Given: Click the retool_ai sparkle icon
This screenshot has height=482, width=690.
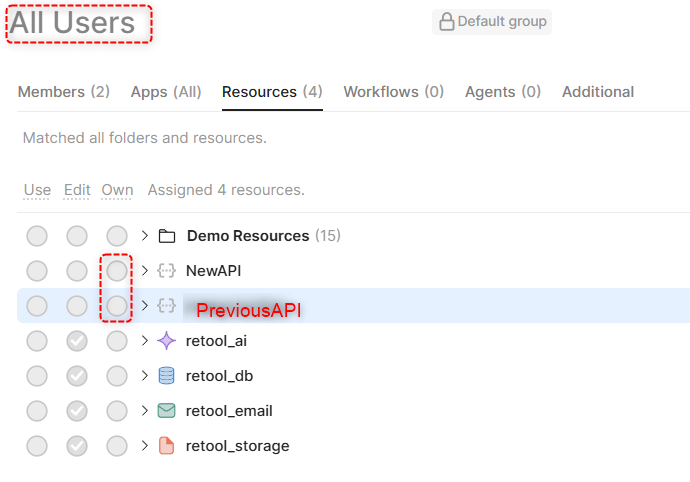Looking at the screenshot, I should 167,341.
